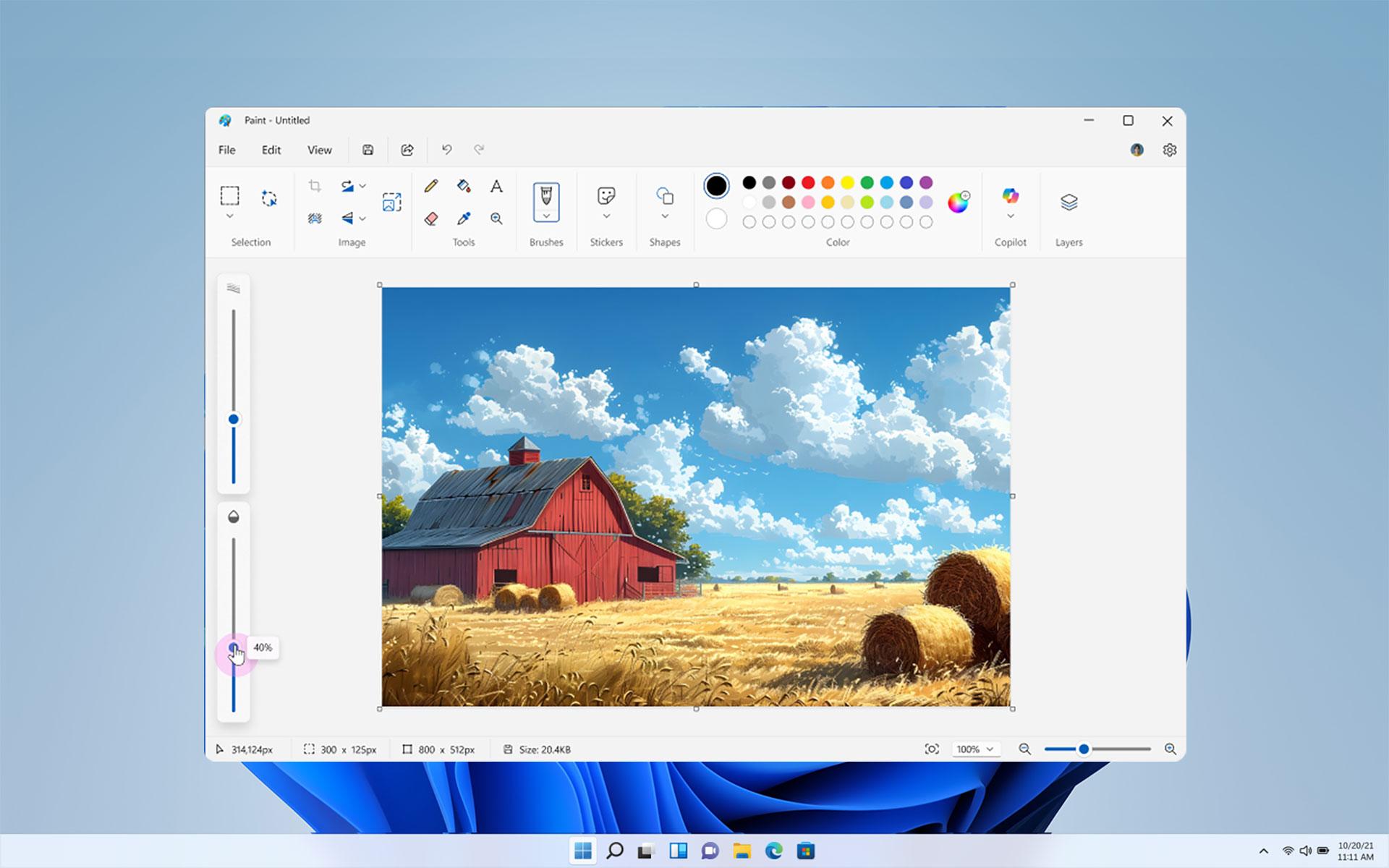Click the Crop image icon
Viewport: 1389px width, 868px height.
pyautogui.click(x=314, y=186)
